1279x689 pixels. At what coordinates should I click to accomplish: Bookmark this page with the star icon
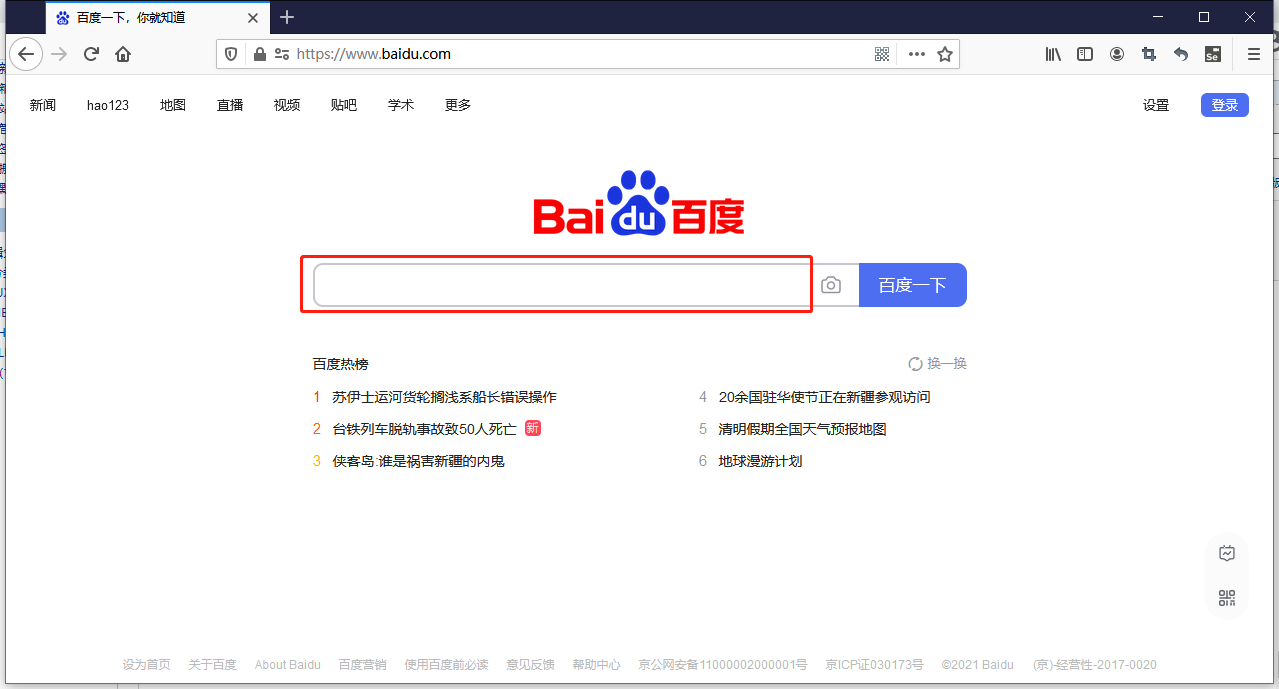coord(945,54)
